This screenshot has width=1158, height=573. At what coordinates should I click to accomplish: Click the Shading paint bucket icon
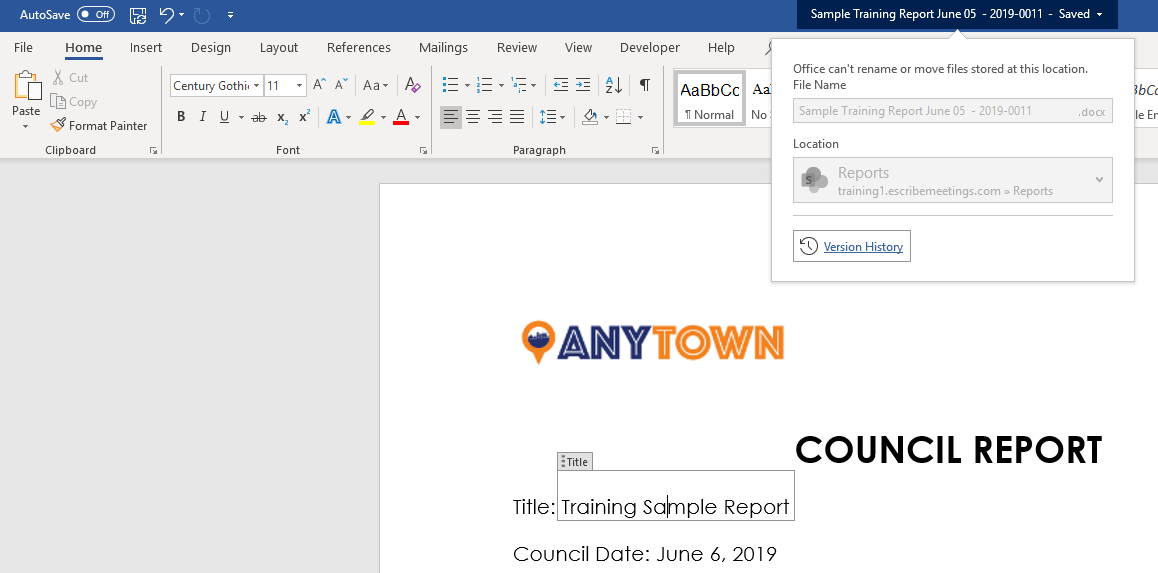(589, 117)
